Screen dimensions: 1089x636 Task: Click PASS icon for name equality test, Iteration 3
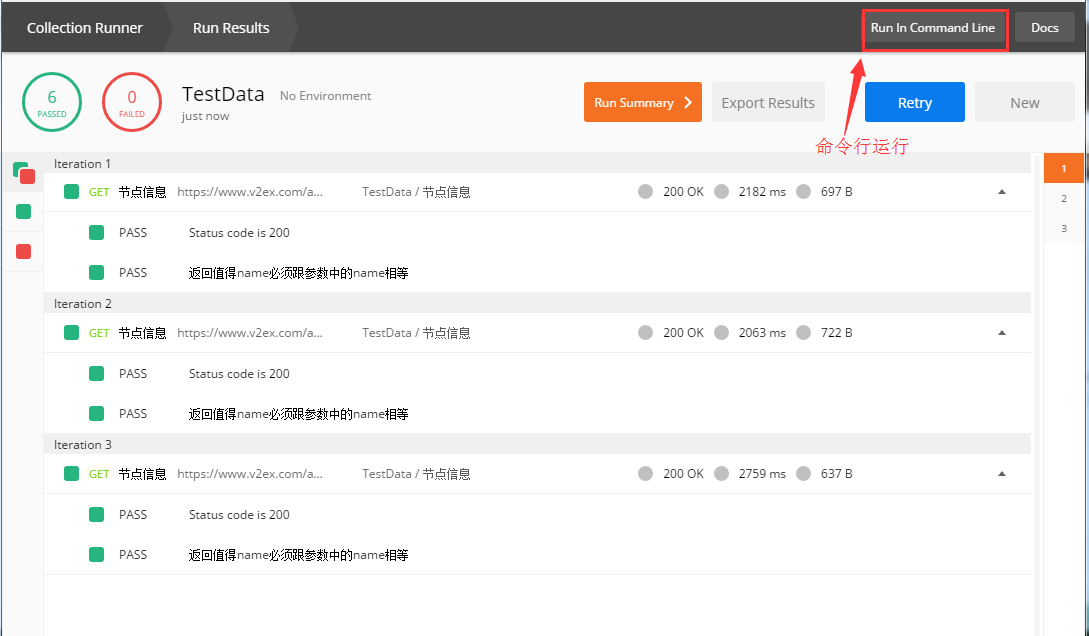tap(97, 554)
